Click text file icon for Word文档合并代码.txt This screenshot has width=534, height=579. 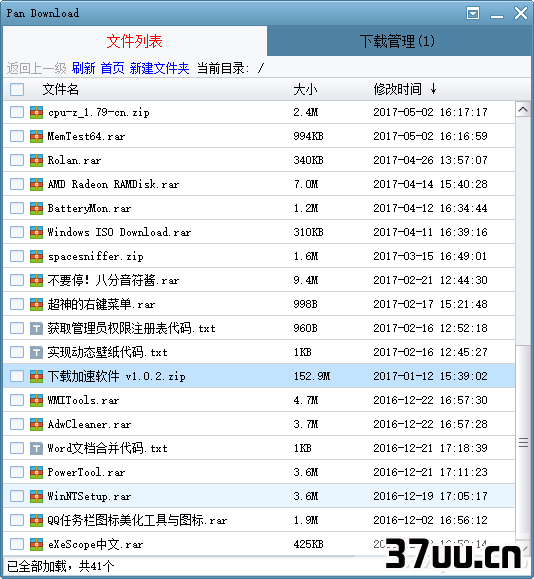36,448
